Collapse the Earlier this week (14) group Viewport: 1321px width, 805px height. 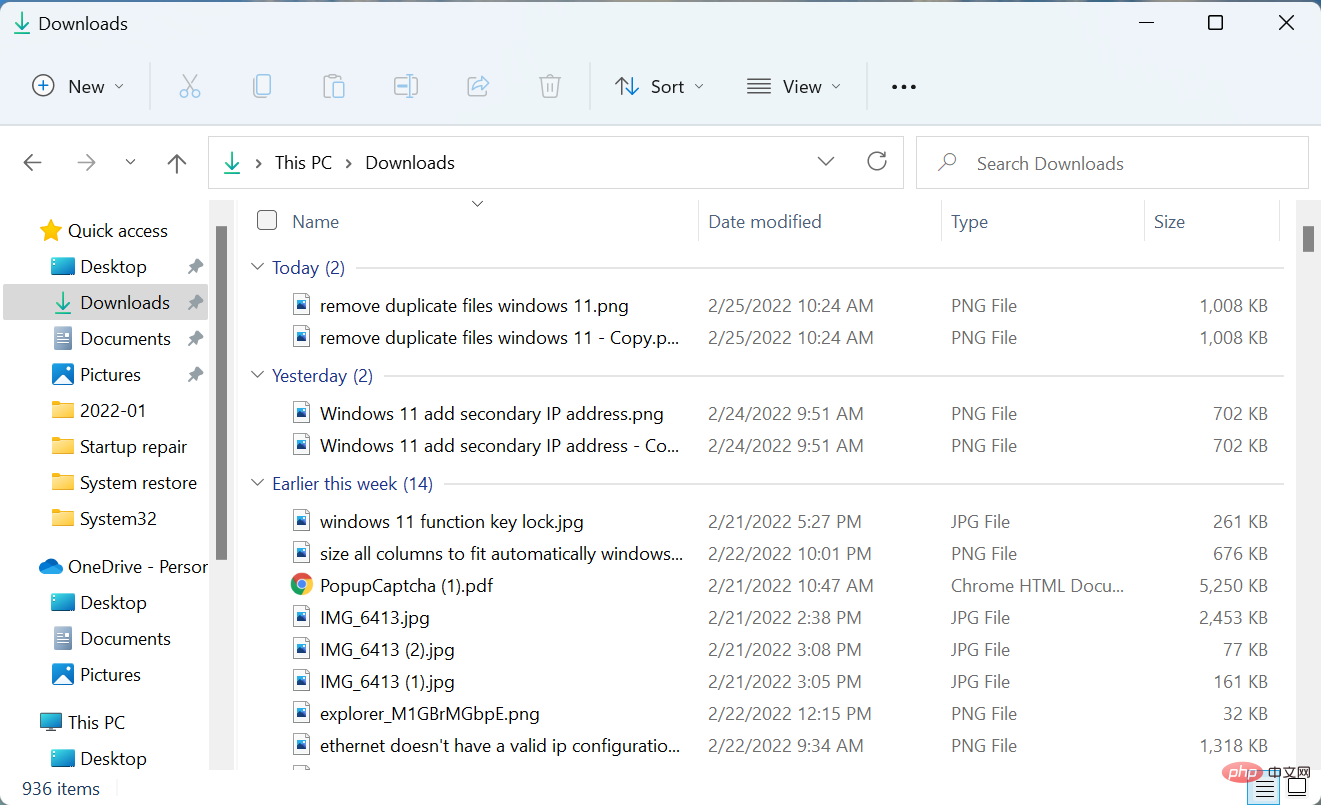click(259, 484)
